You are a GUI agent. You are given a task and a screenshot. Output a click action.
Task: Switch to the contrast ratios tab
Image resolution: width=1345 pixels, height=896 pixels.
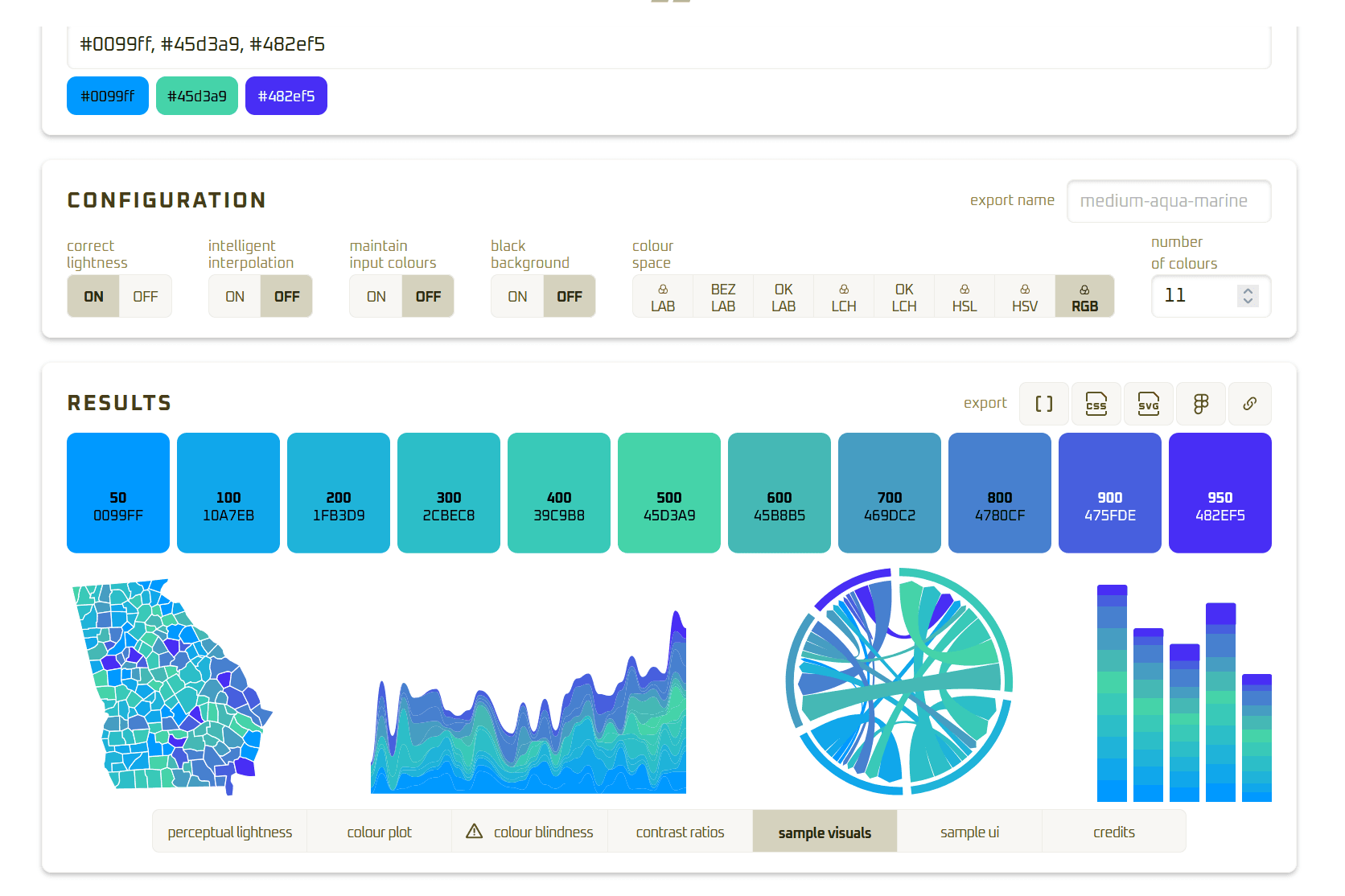pyautogui.click(x=680, y=831)
